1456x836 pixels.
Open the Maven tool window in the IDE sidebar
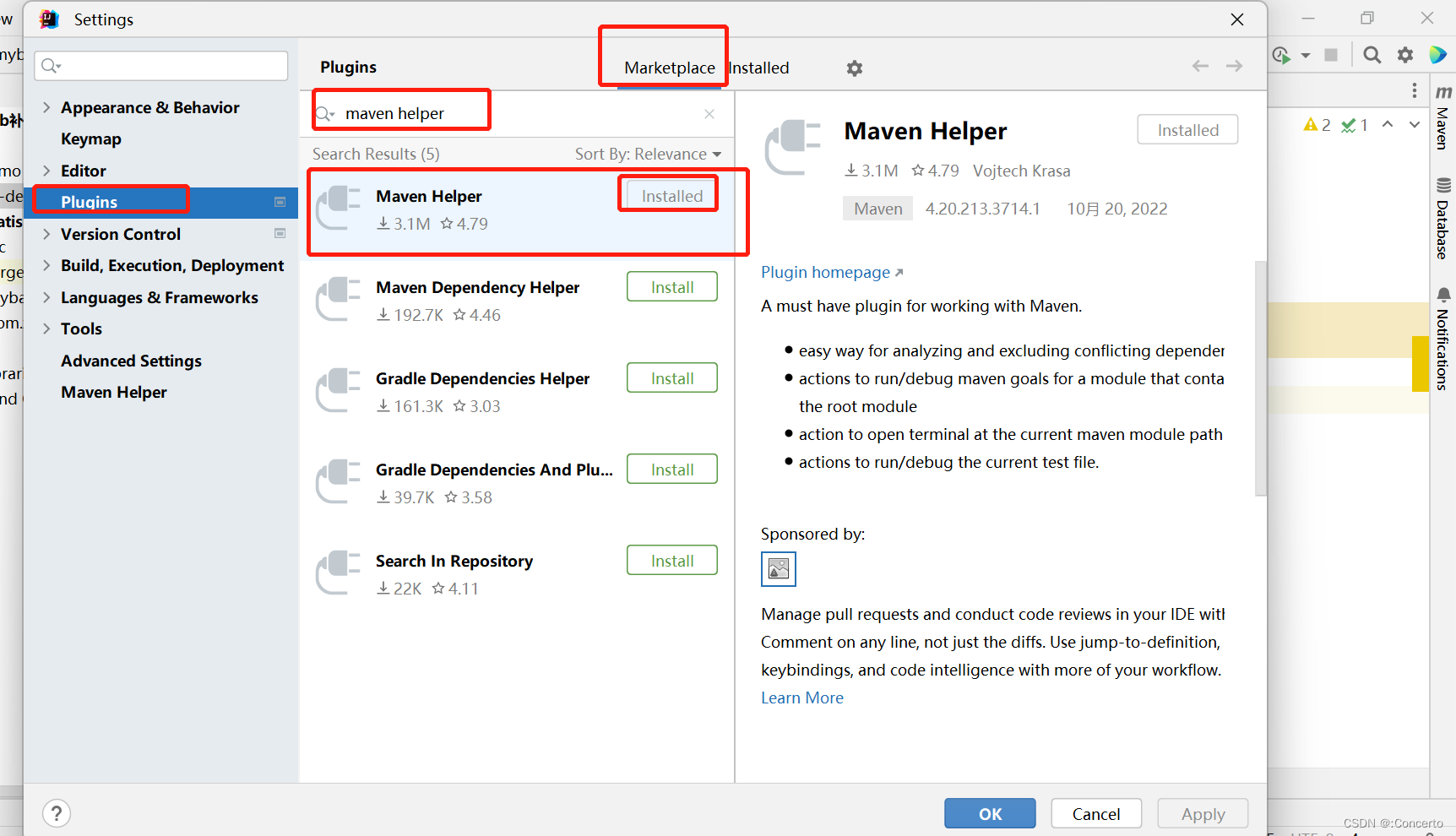click(1443, 117)
